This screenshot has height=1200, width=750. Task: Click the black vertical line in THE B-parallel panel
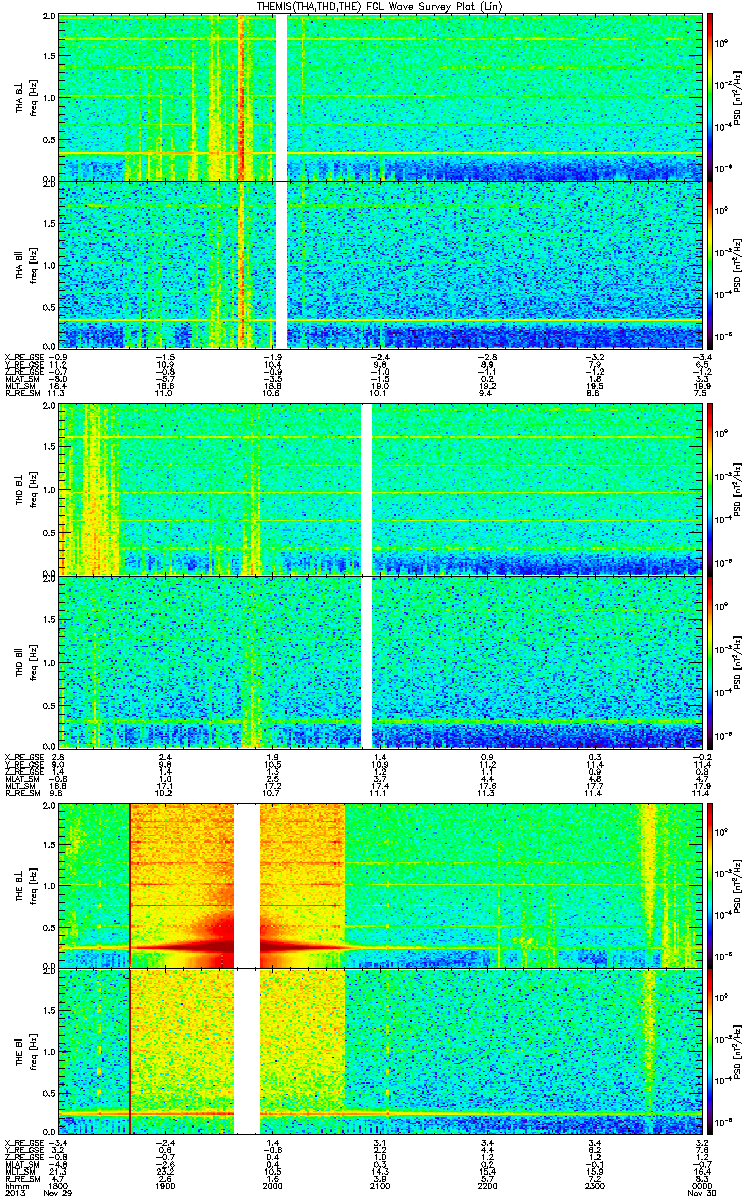[x=131, y=1052]
